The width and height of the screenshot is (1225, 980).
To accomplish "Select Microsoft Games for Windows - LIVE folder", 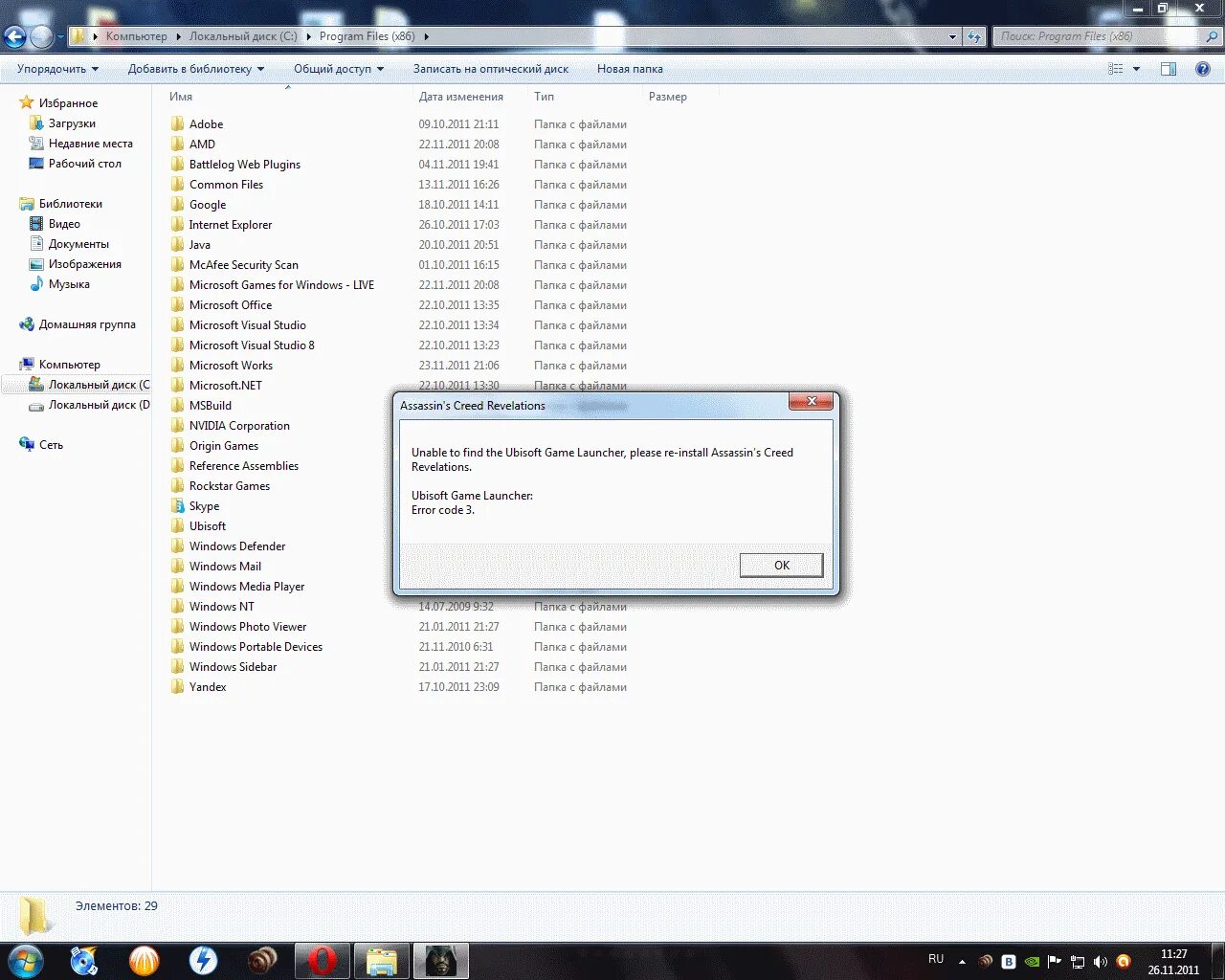I will pyautogui.click(x=281, y=285).
